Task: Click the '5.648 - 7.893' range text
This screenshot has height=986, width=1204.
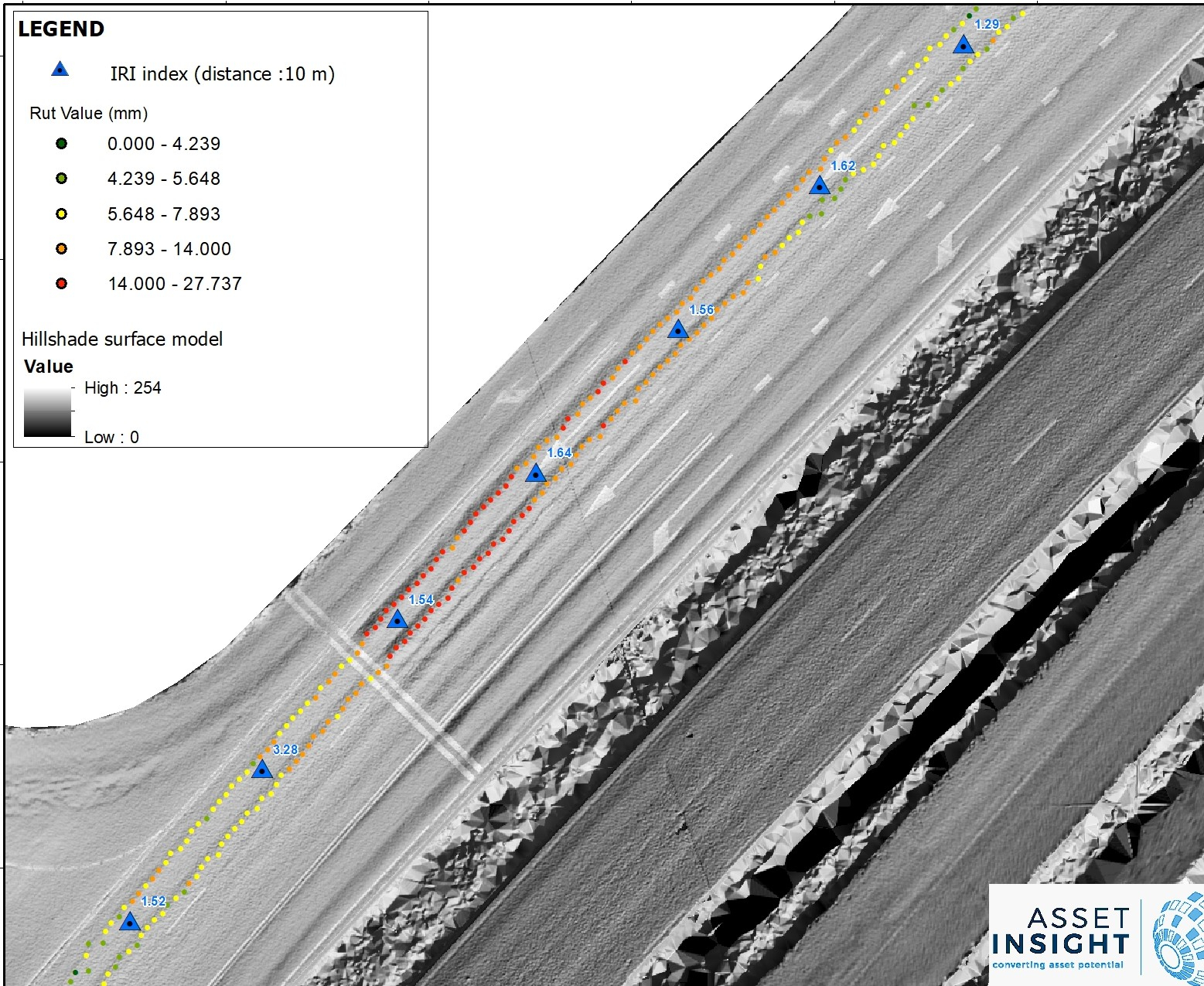Action: (x=164, y=214)
